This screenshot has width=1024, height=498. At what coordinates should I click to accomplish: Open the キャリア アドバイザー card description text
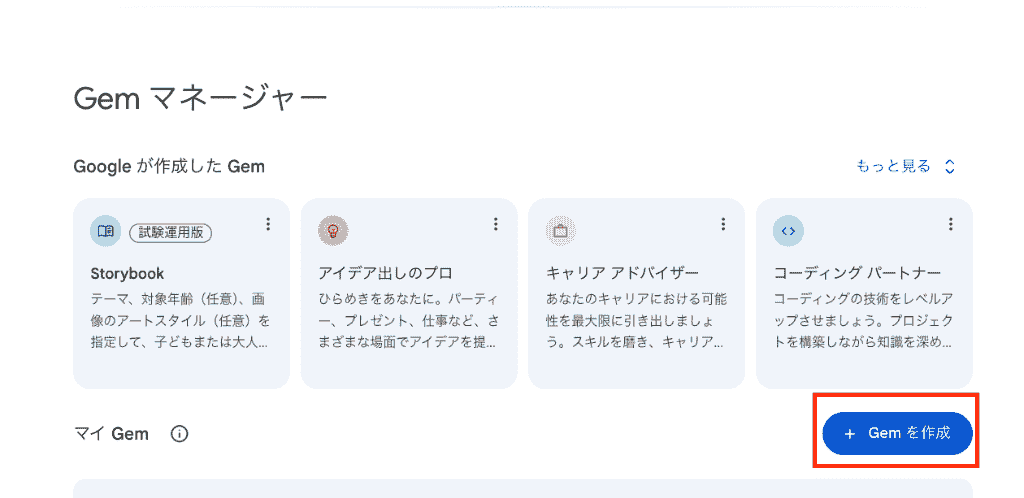pos(637,320)
